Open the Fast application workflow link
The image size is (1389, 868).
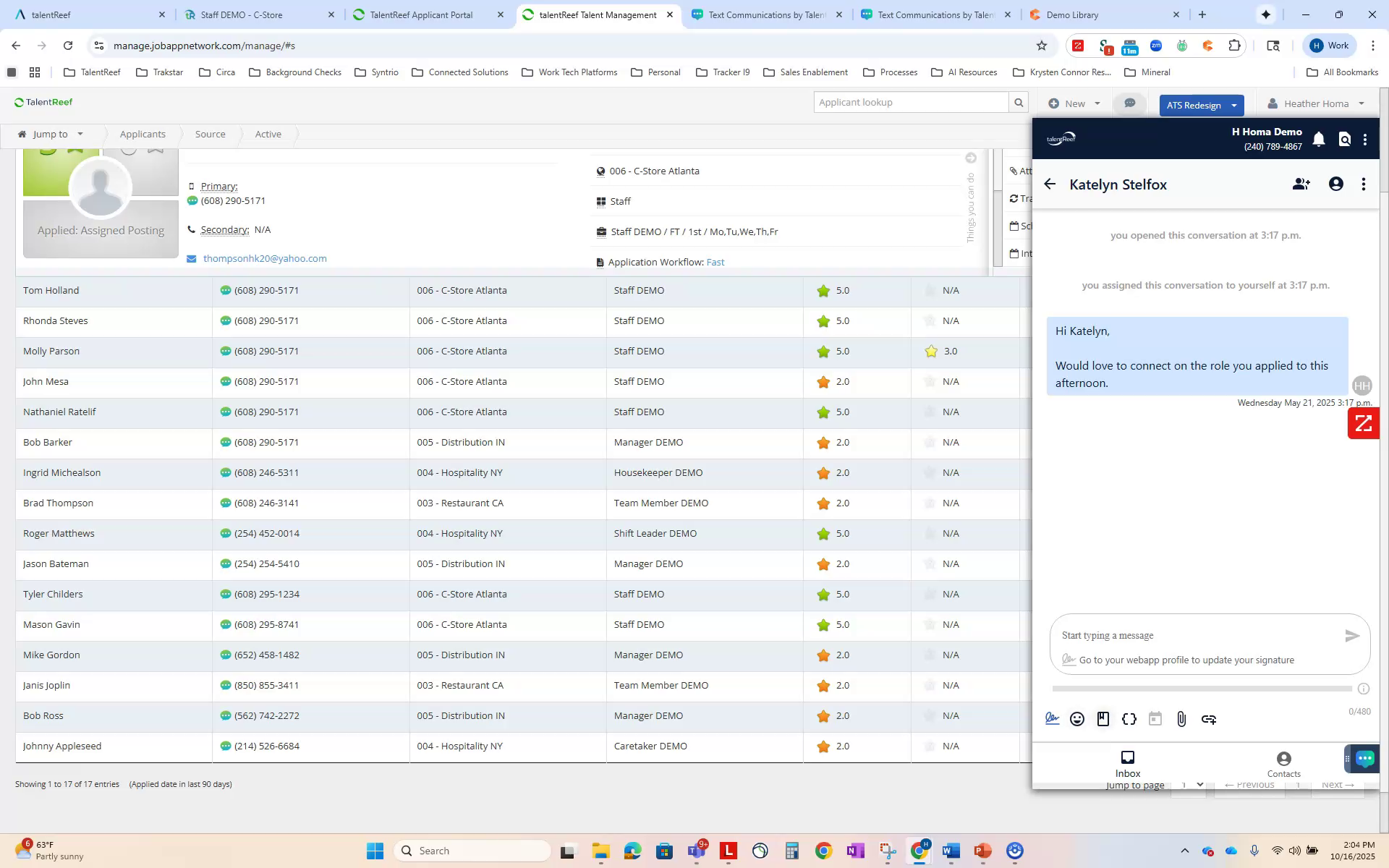coord(715,262)
